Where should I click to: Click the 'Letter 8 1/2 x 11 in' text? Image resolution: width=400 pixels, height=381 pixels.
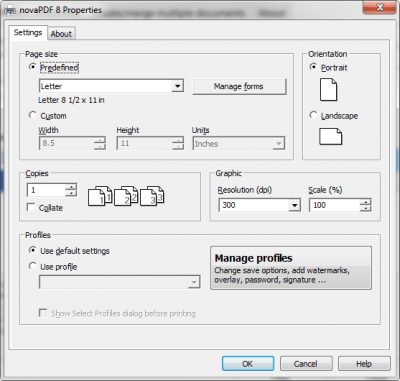[x=71, y=100]
